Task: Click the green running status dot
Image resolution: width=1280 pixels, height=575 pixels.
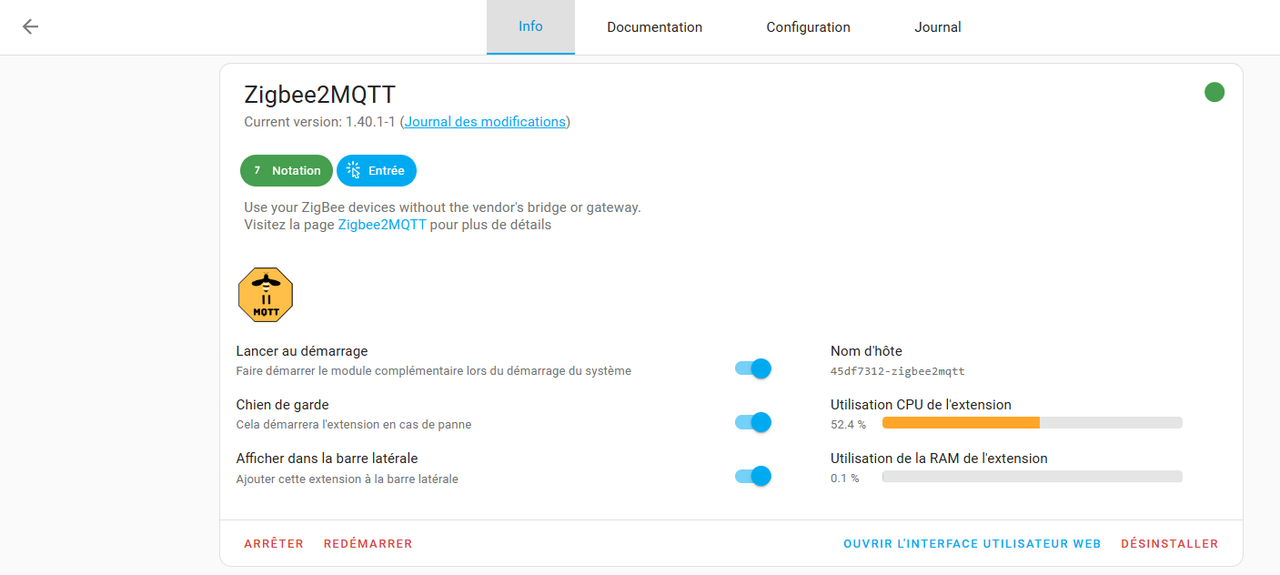Action: click(x=1214, y=93)
